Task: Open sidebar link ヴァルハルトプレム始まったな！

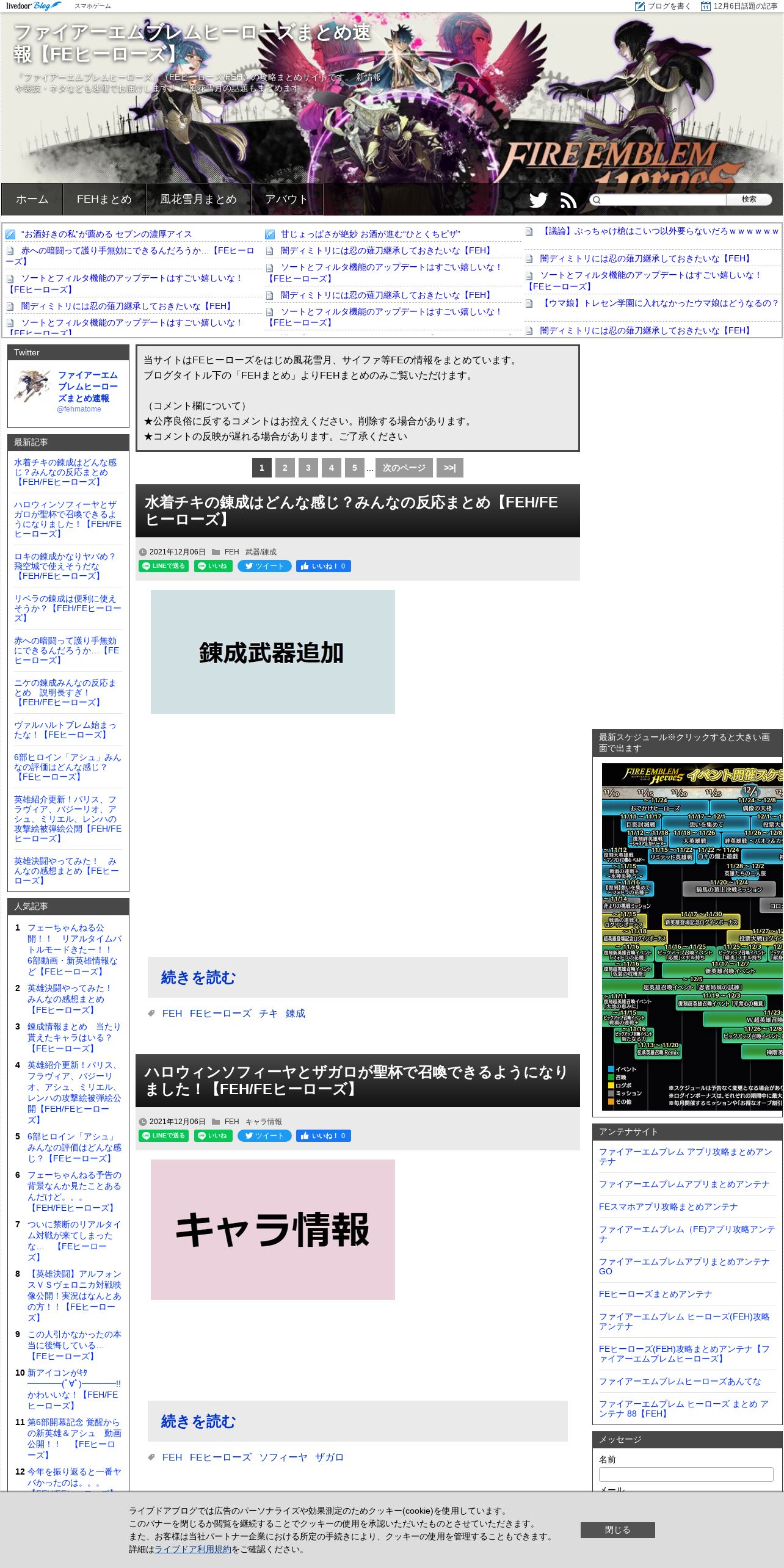Action: pyautogui.click(x=65, y=730)
